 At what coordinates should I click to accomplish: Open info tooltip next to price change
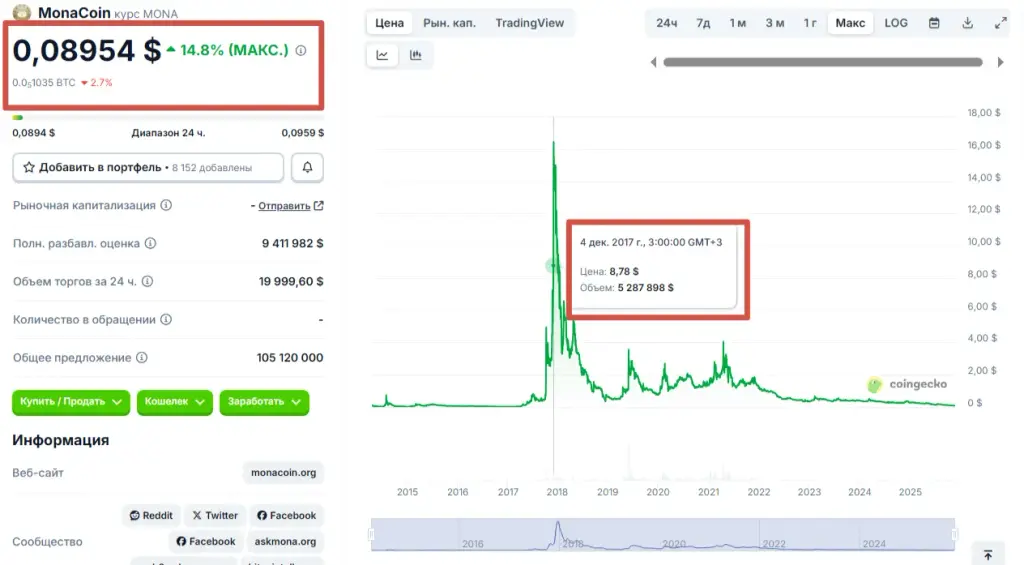[x=301, y=50]
